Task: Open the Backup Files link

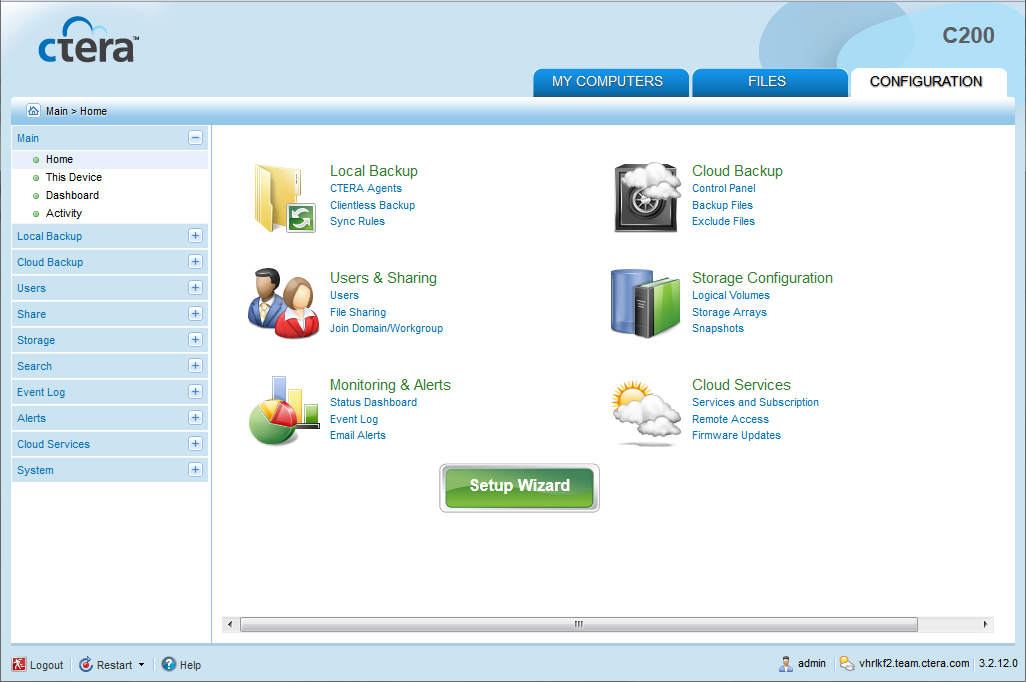Action: tap(722, 206)
